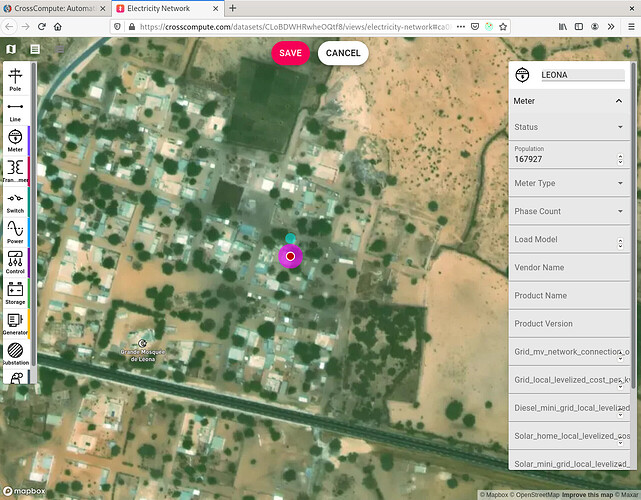
Task: Open Maxar attribution link
Action: tap(627, 495)
